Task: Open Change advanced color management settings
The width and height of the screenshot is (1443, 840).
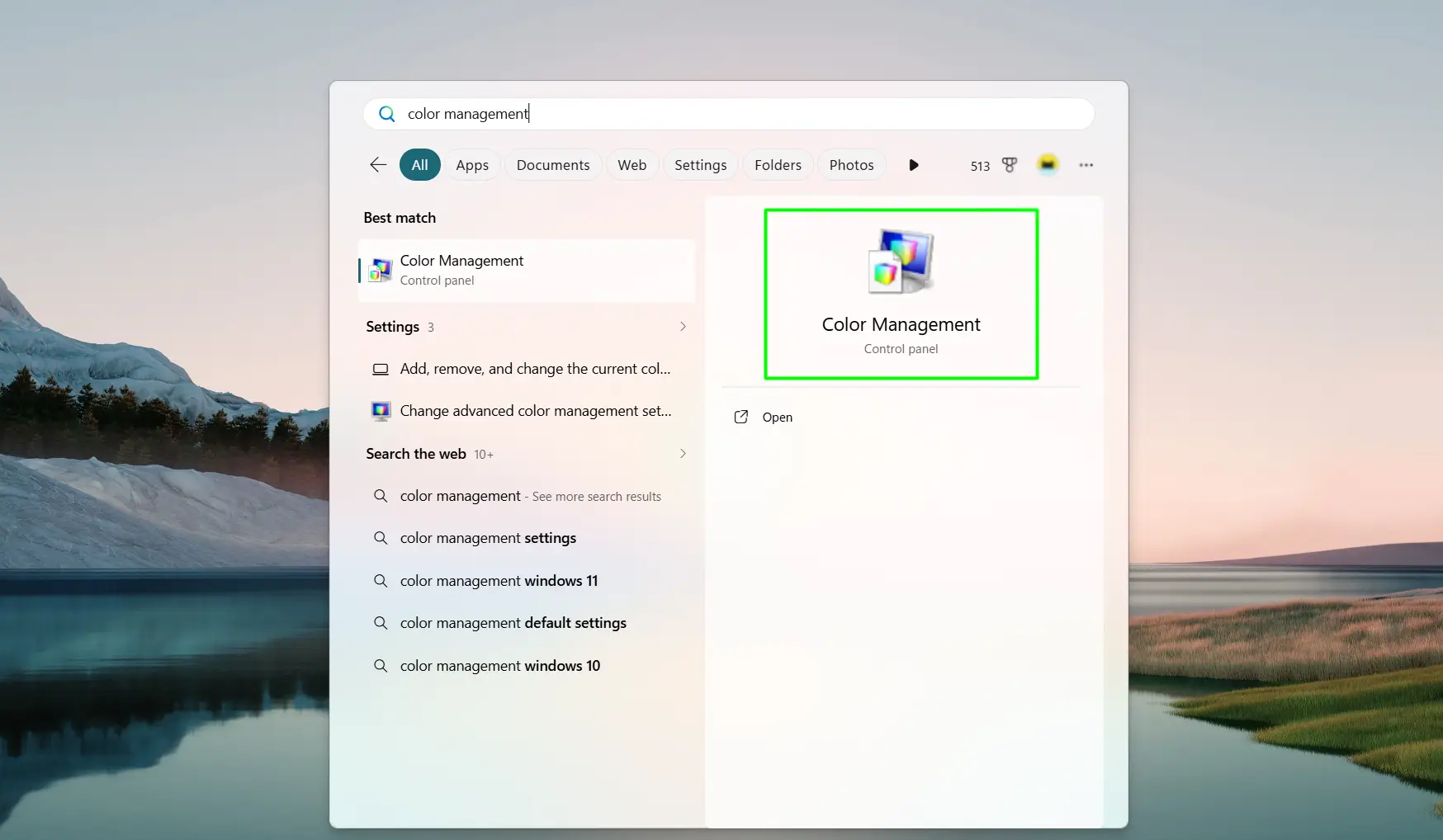Action: pos(527,411)
